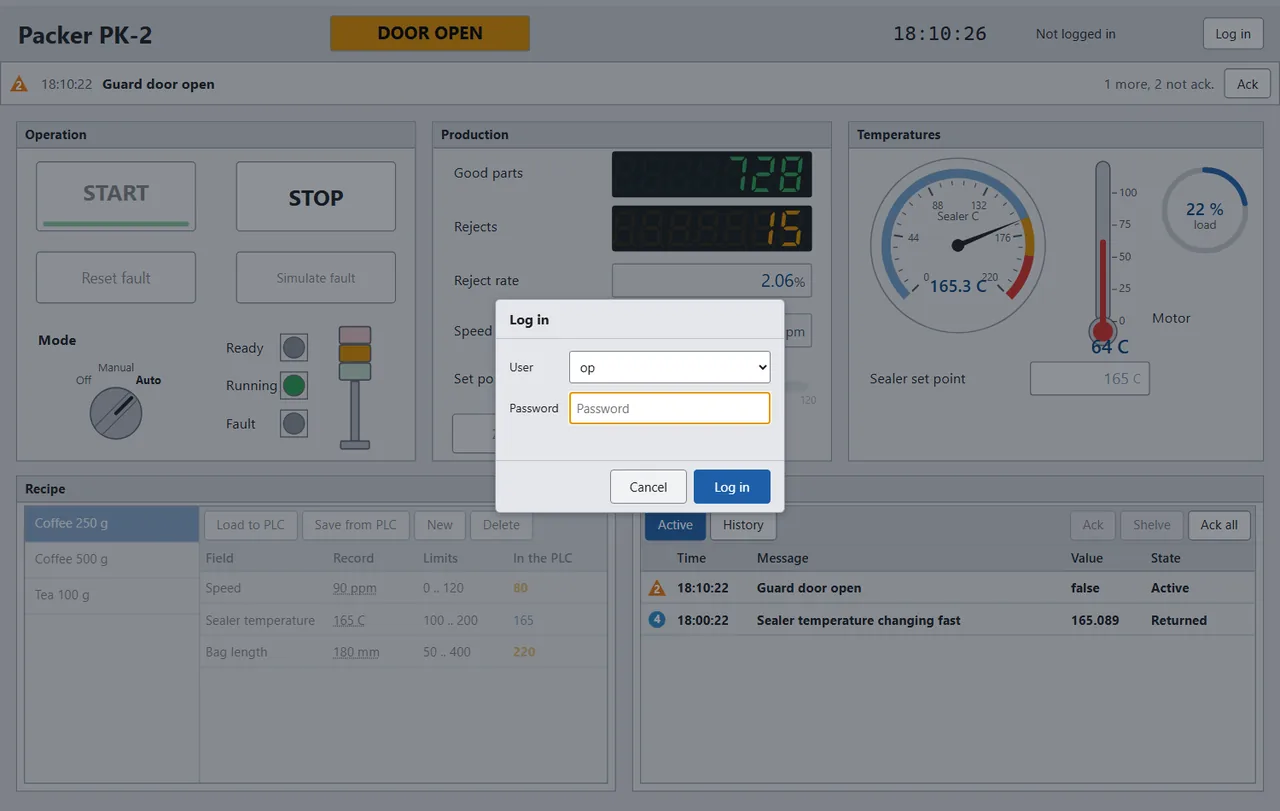Click the Delete recipe button
1280x811 pixels.
tap(502, 525)
